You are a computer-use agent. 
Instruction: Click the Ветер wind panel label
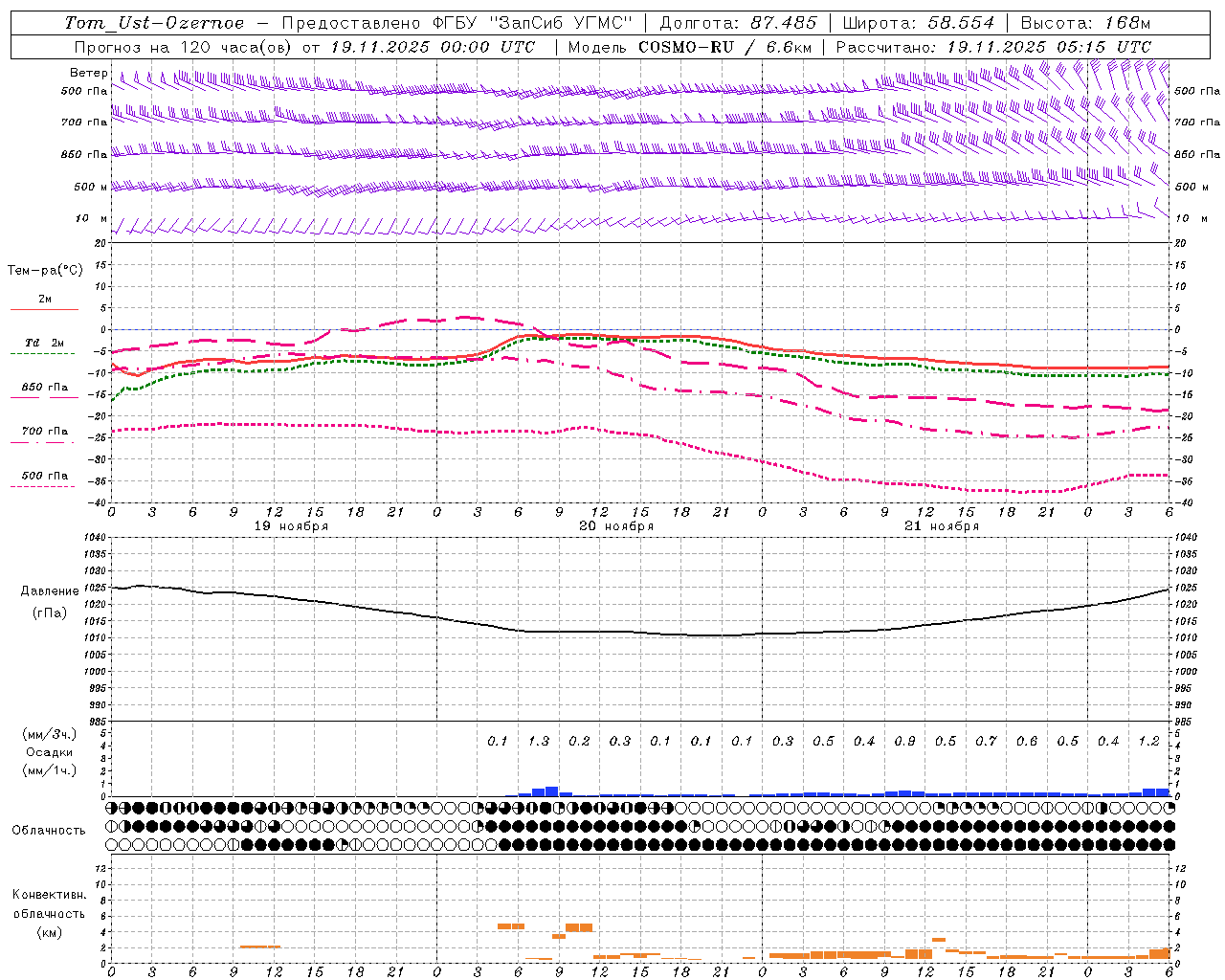coord(88,73)
